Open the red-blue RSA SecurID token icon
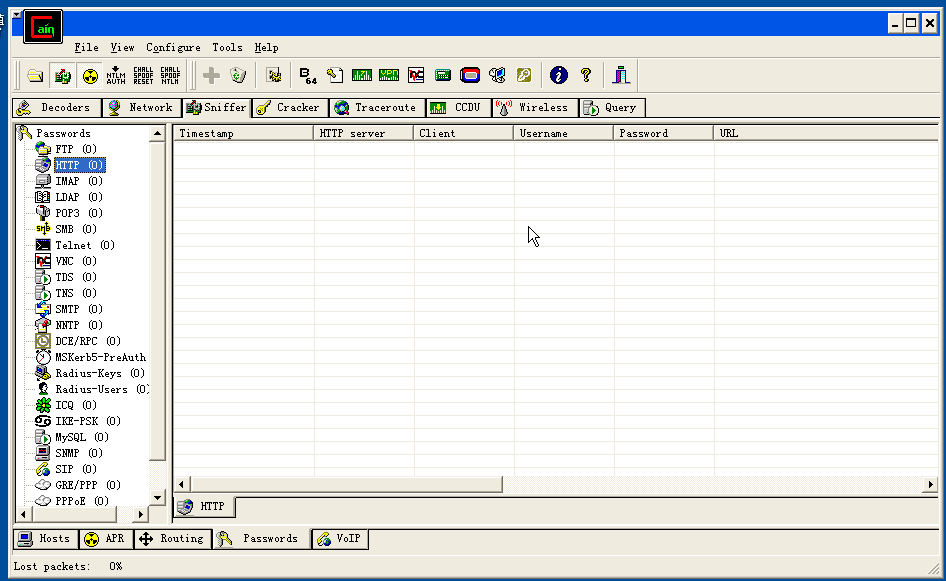 [x=470, y=75]
